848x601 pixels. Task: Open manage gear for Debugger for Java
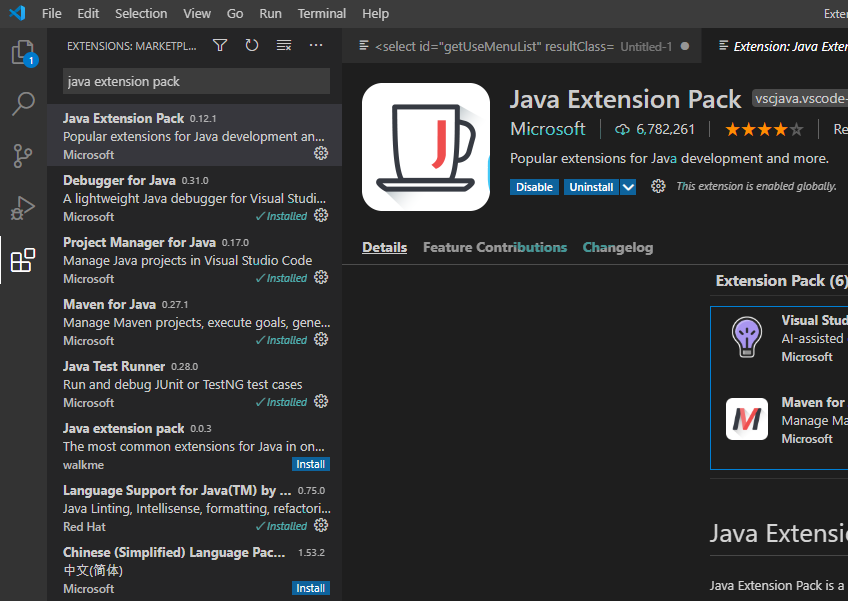tap(321, 215)
